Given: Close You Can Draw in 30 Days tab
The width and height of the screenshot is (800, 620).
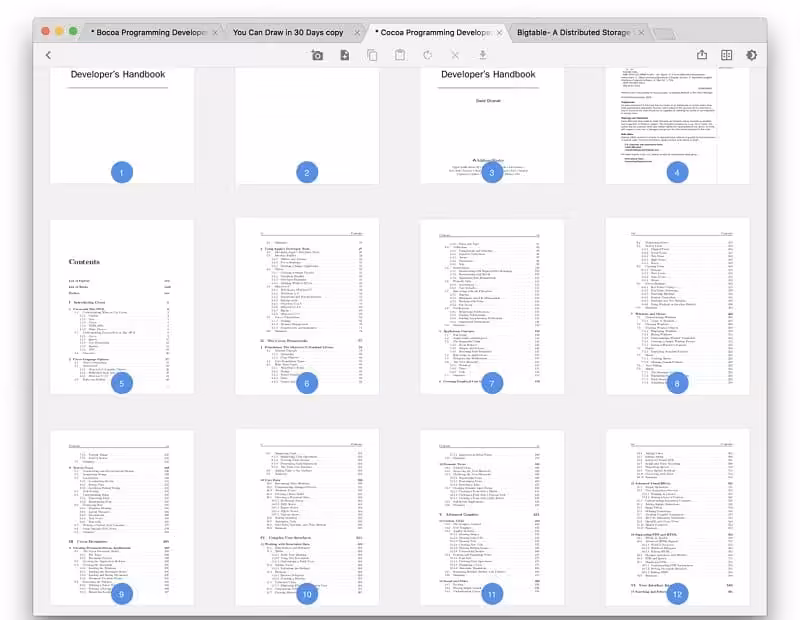Looking at the screenshot, I should (357, 33).
